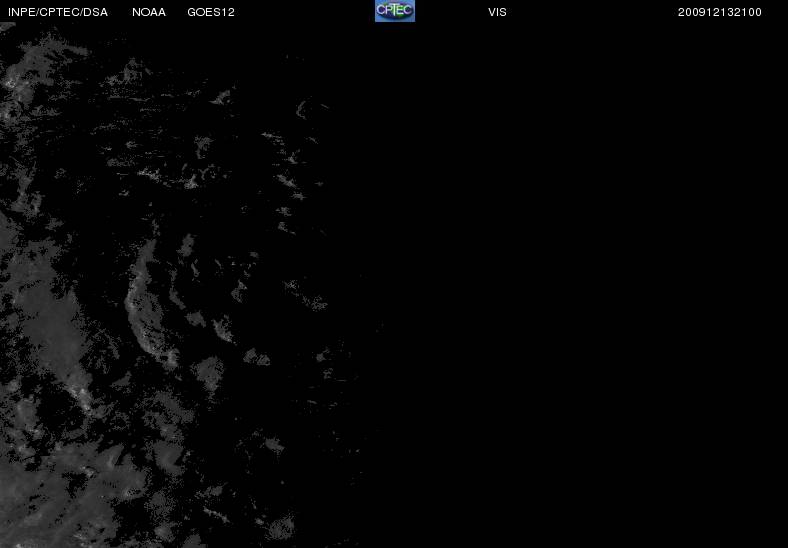
Task: Click the 'INPE/CPTEC/DSA' header text
Action: 58,13
